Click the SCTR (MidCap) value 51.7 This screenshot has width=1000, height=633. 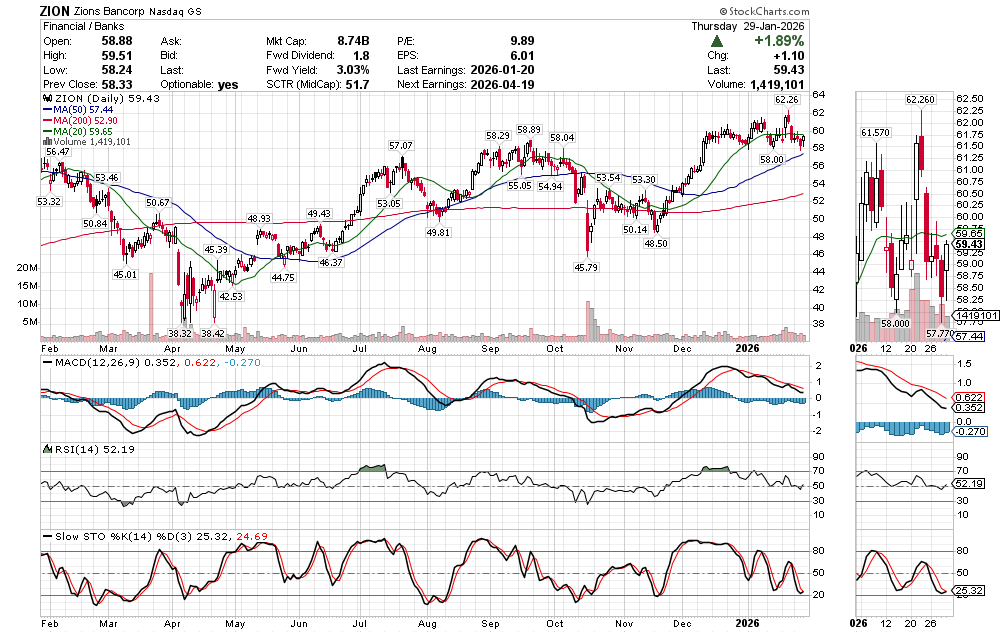pos(356,85)
